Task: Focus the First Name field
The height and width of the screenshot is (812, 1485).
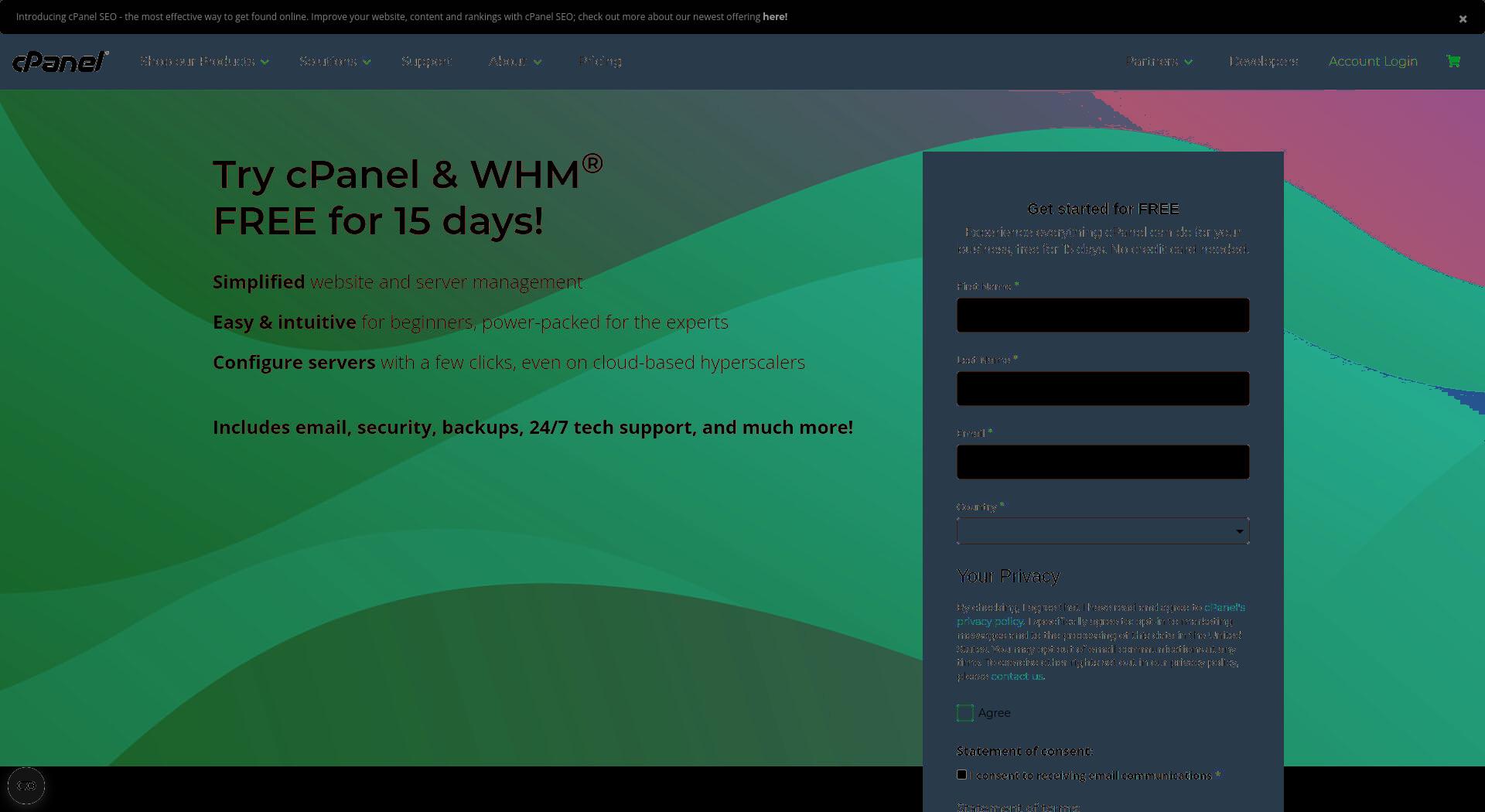Action: click(x=1103, y=315)
